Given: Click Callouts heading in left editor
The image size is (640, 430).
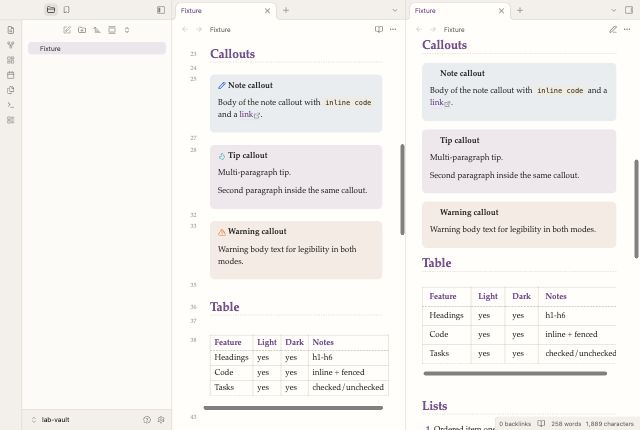Looking at the screenshot, I should (232, 54).
